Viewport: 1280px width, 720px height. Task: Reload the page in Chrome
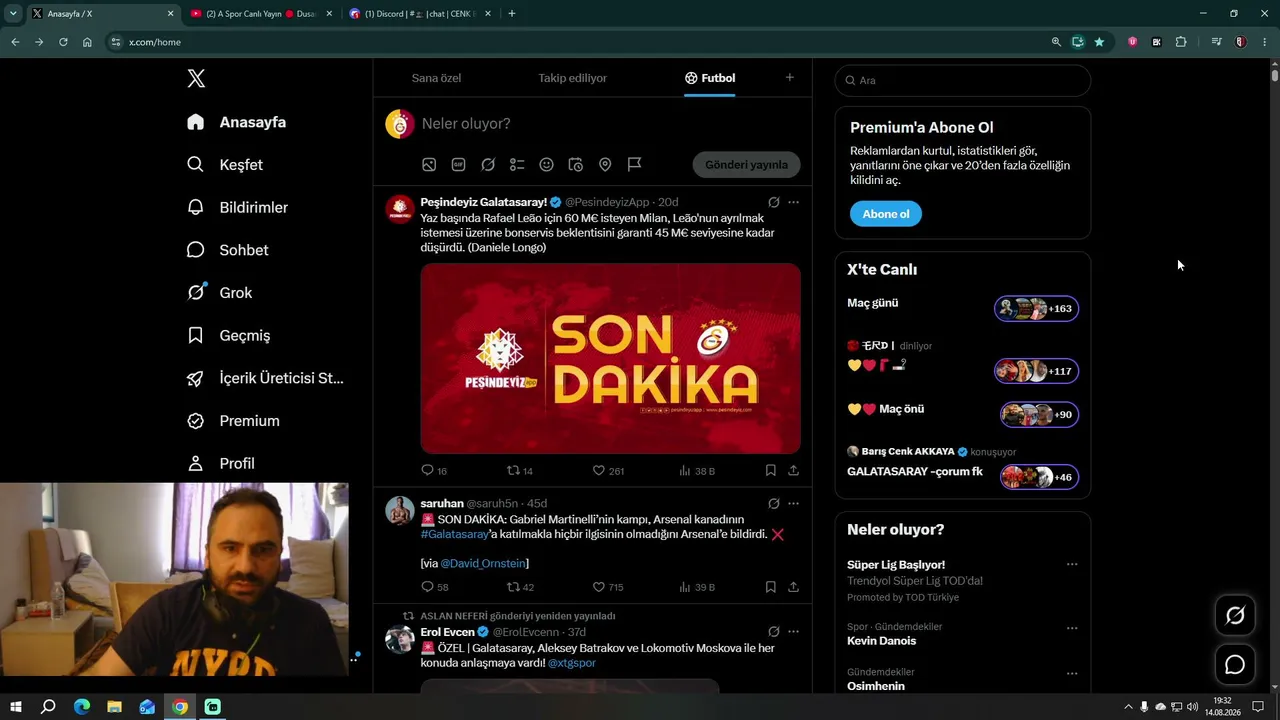coord(63,42)
